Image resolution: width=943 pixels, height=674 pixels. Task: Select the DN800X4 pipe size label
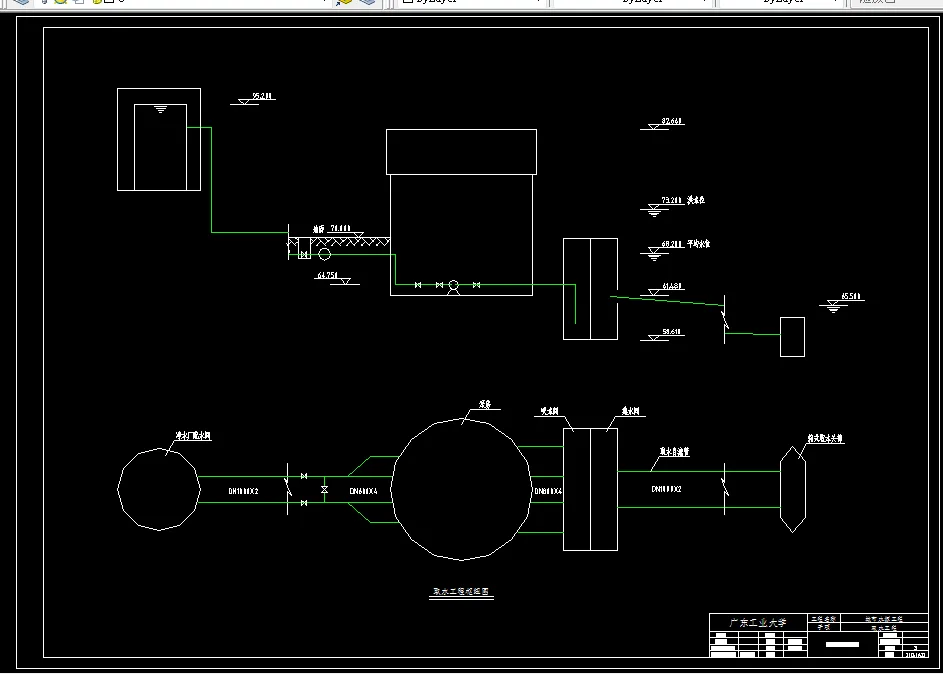click(x=548, y=491)
